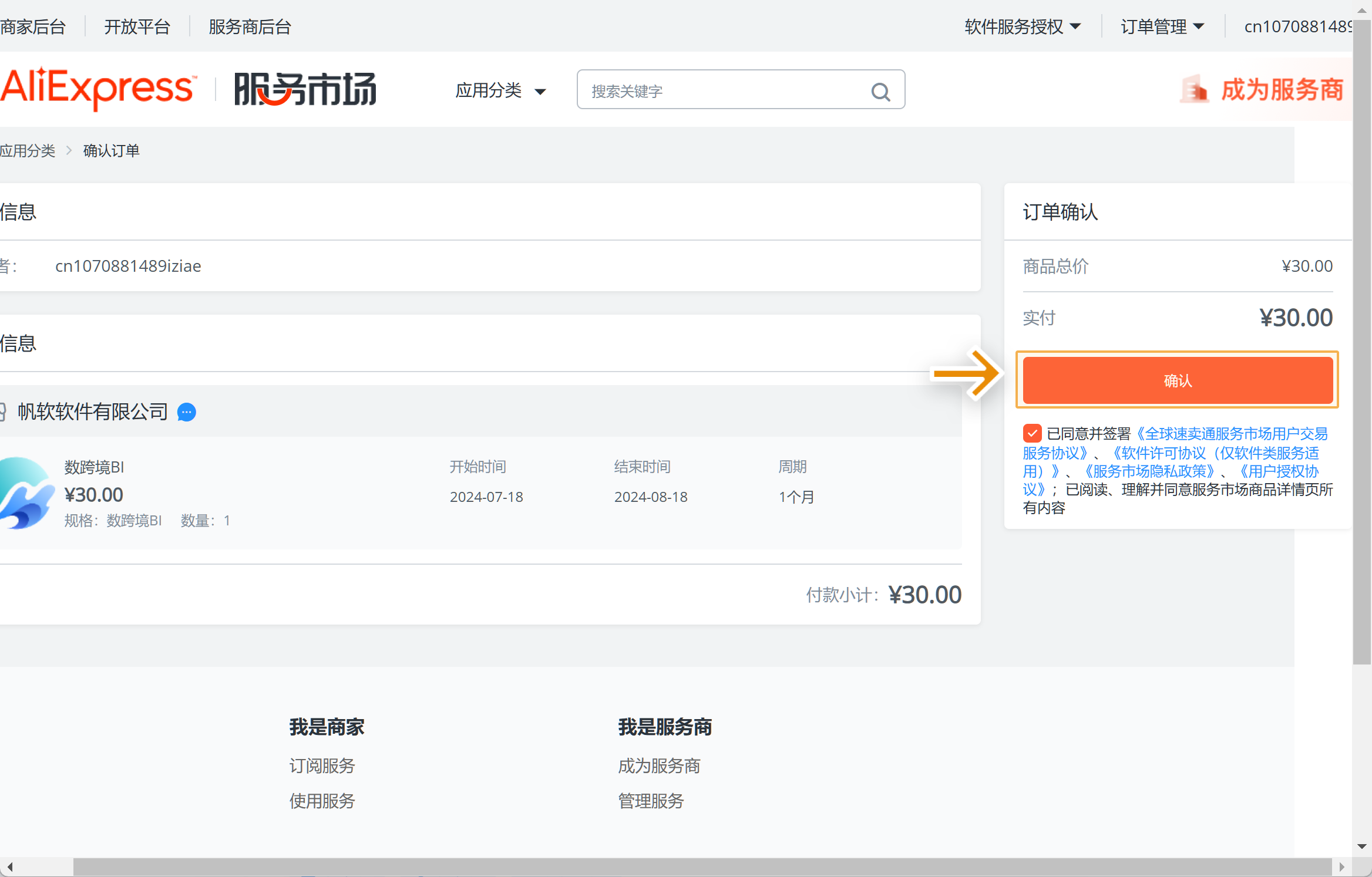Click the vertical scrollbar down arrow

[x=1362, y=846]
